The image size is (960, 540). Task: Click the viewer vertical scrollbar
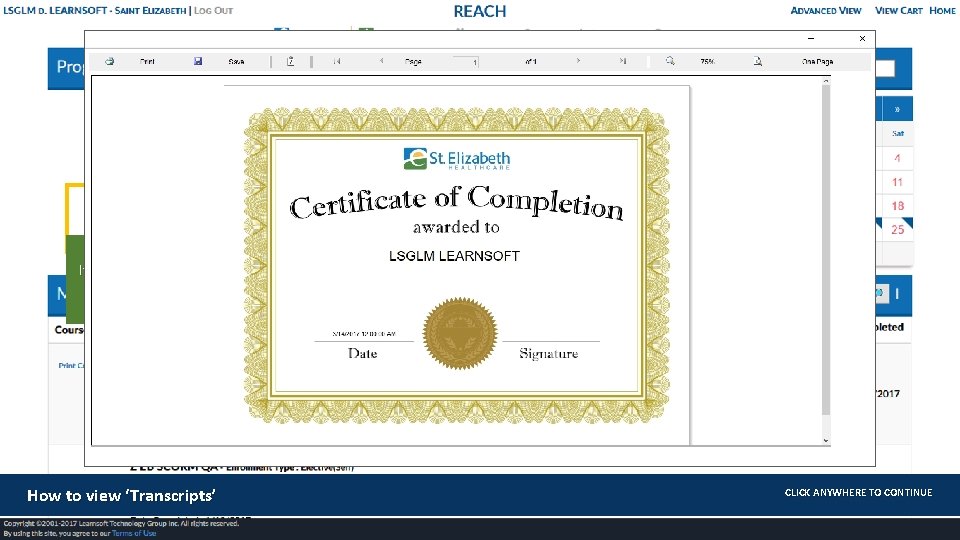tap(826, 251)
